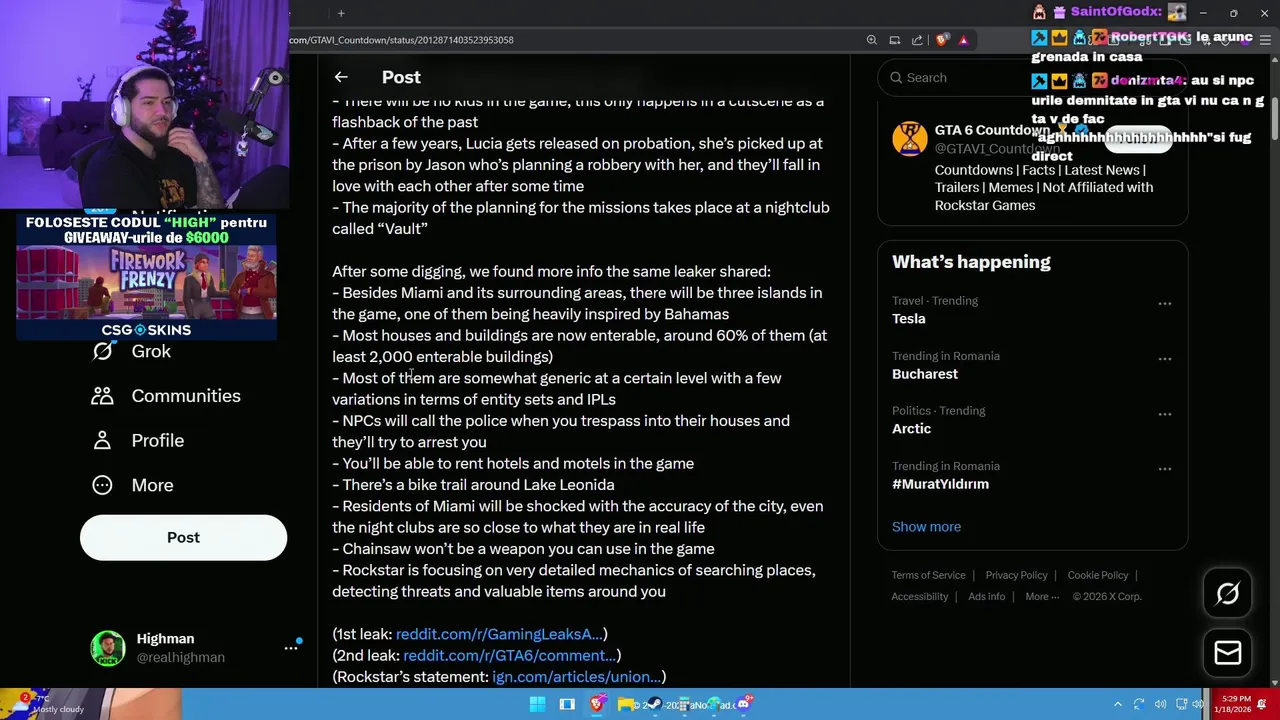The image size is (1280, 720).
Task: Open Task View on taskbar
Action: pos(567,704)
